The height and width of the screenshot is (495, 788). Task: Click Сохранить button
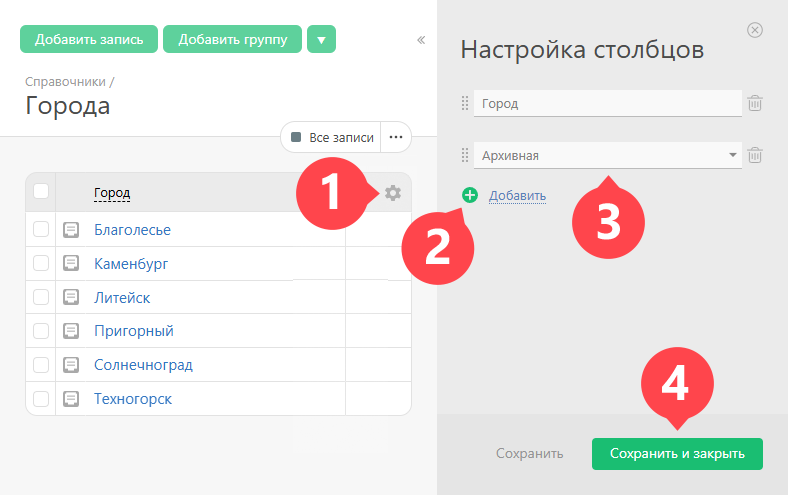click(529, 453)
